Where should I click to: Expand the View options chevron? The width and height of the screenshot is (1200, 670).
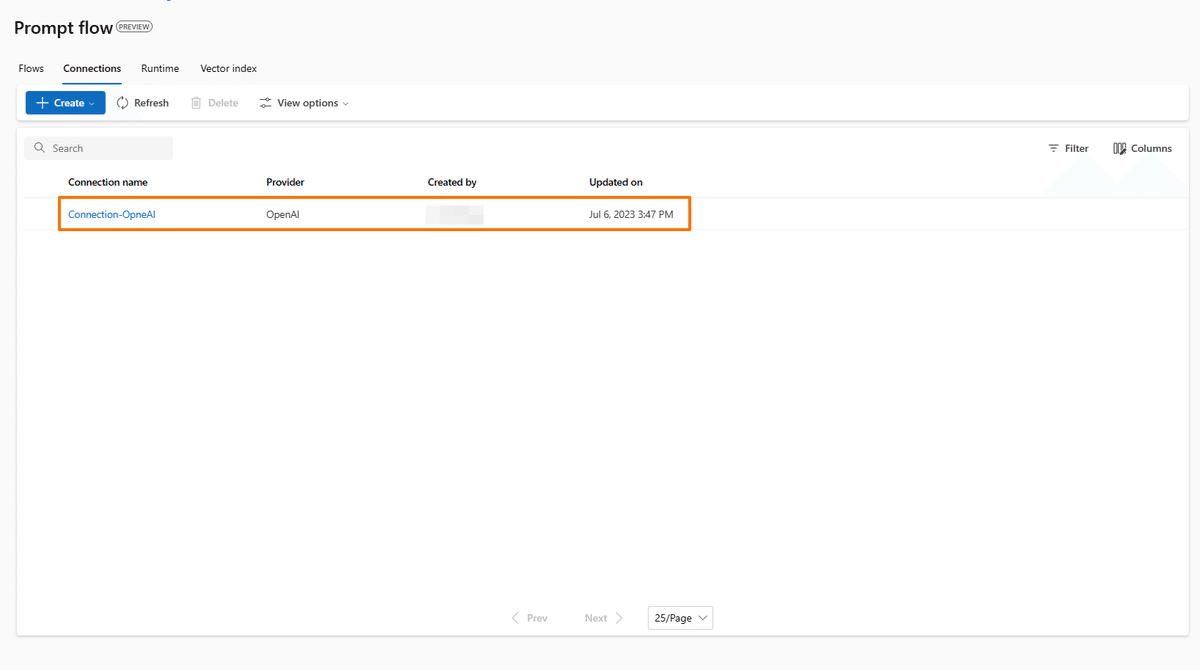345,102
